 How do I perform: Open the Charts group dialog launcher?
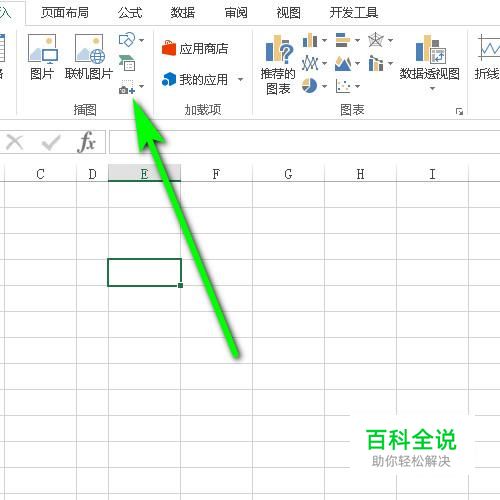[x=460, y=112]
